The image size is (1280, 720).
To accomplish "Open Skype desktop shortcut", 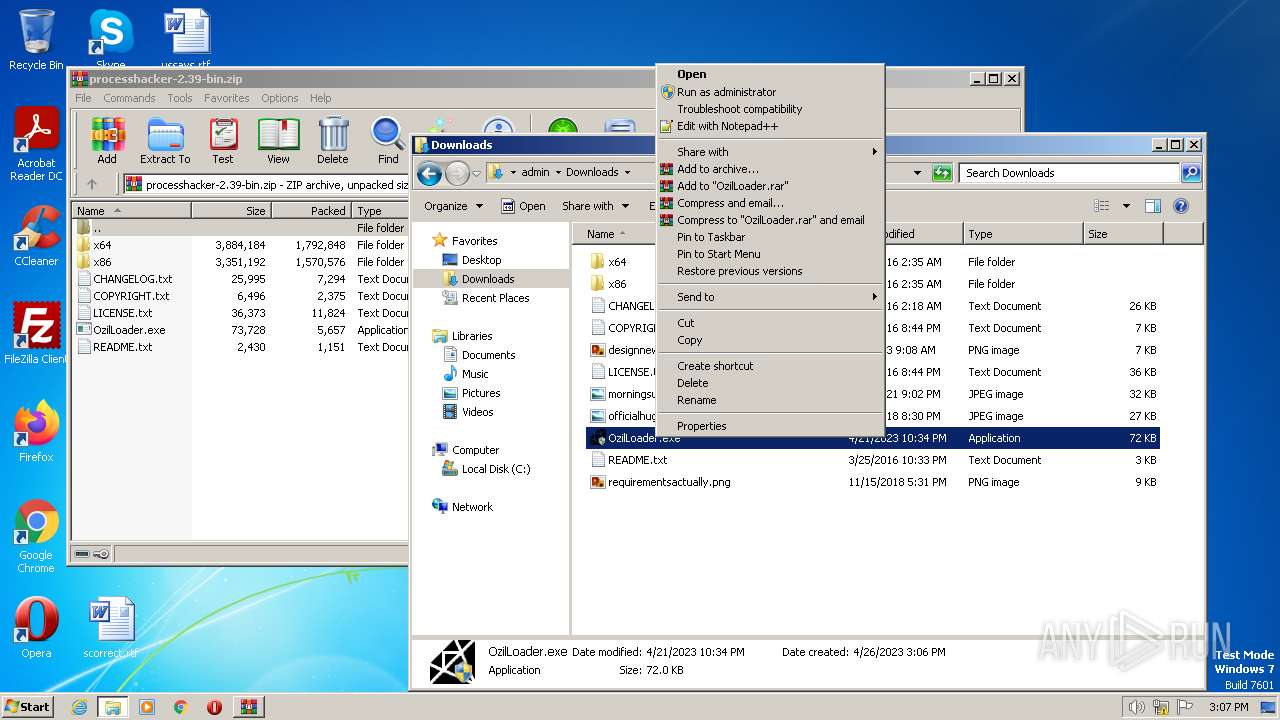I will tap(110, 39).
